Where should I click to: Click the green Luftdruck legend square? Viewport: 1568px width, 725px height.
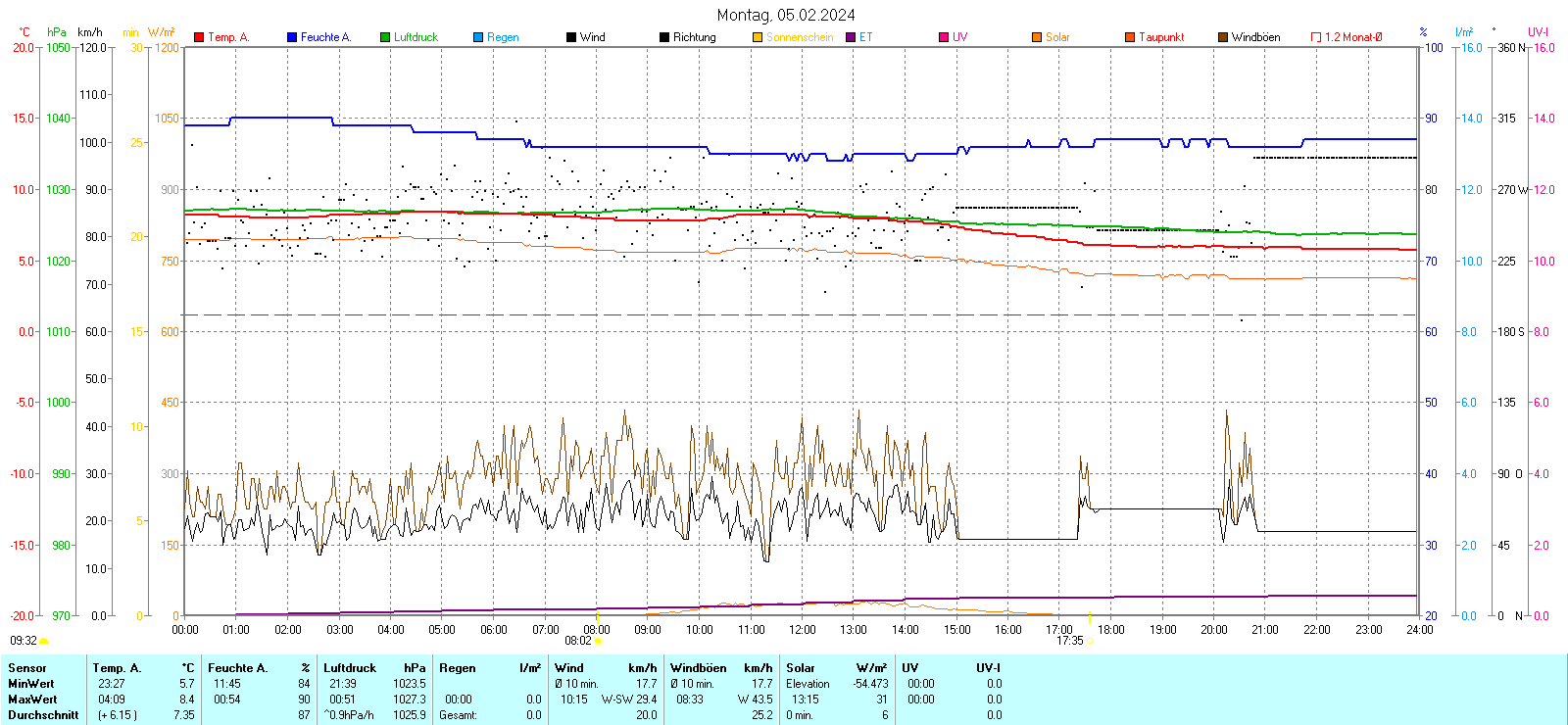pyautogui.click(x=385, y=37)
